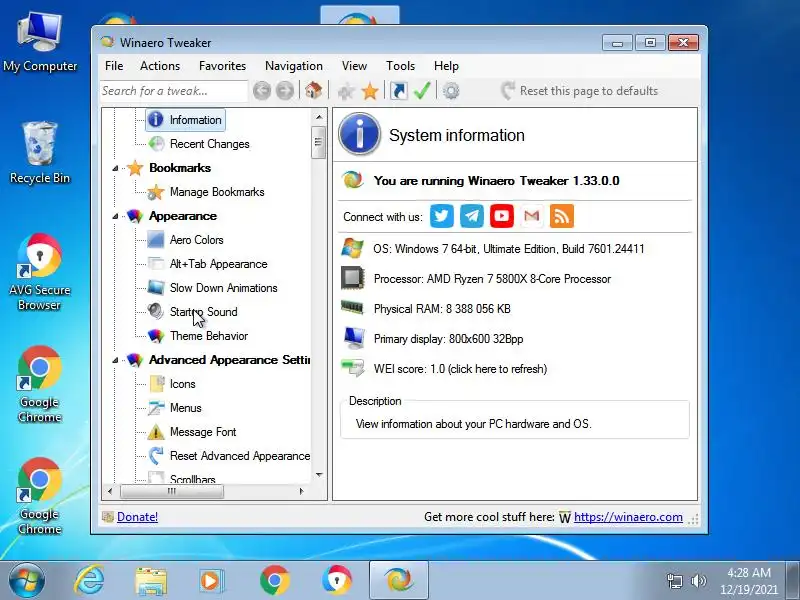
Task: Go to the Home page icon
Action: [313, 90]
